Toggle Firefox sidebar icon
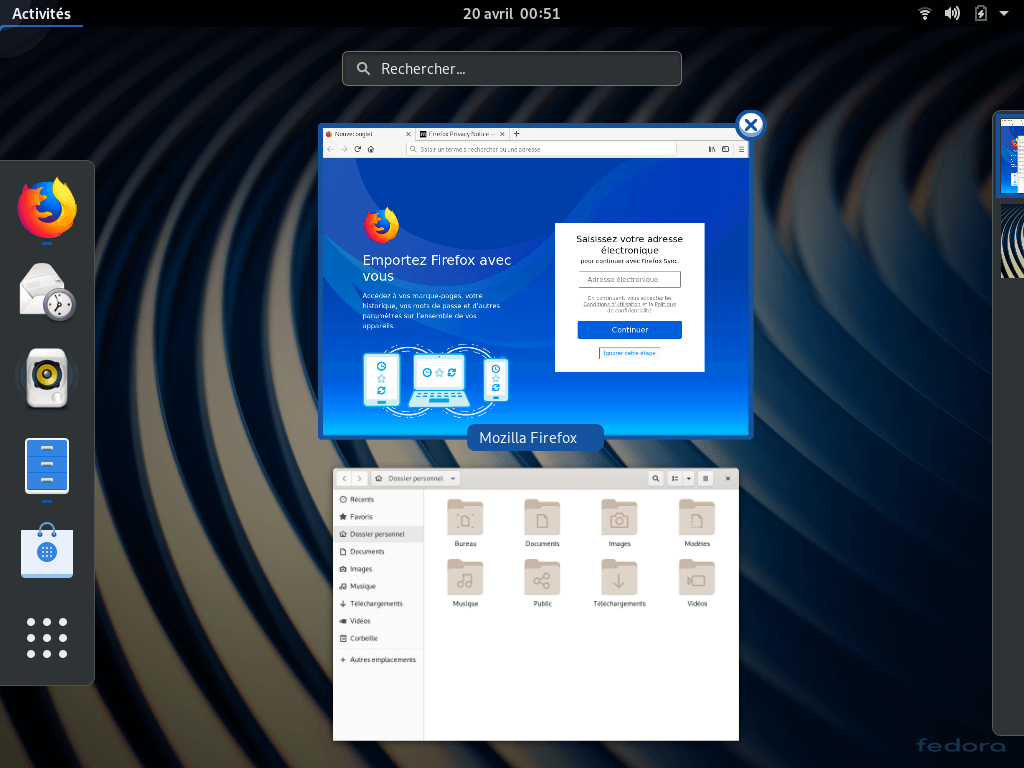This screenshot has height=768, width=1024. [x=726, y=150]
